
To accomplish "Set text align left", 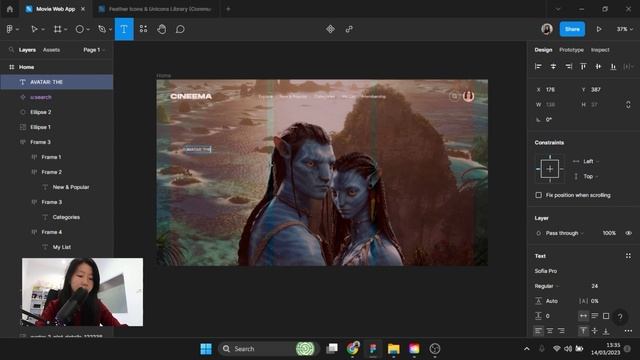I will 538,331.
